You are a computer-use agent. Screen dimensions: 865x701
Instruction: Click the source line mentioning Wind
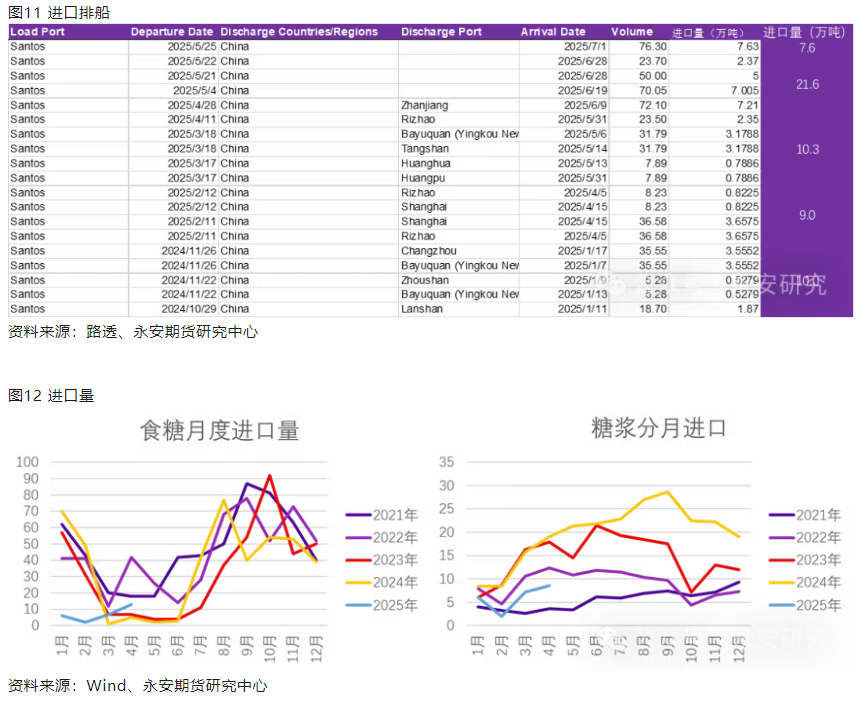pos(137,686)
